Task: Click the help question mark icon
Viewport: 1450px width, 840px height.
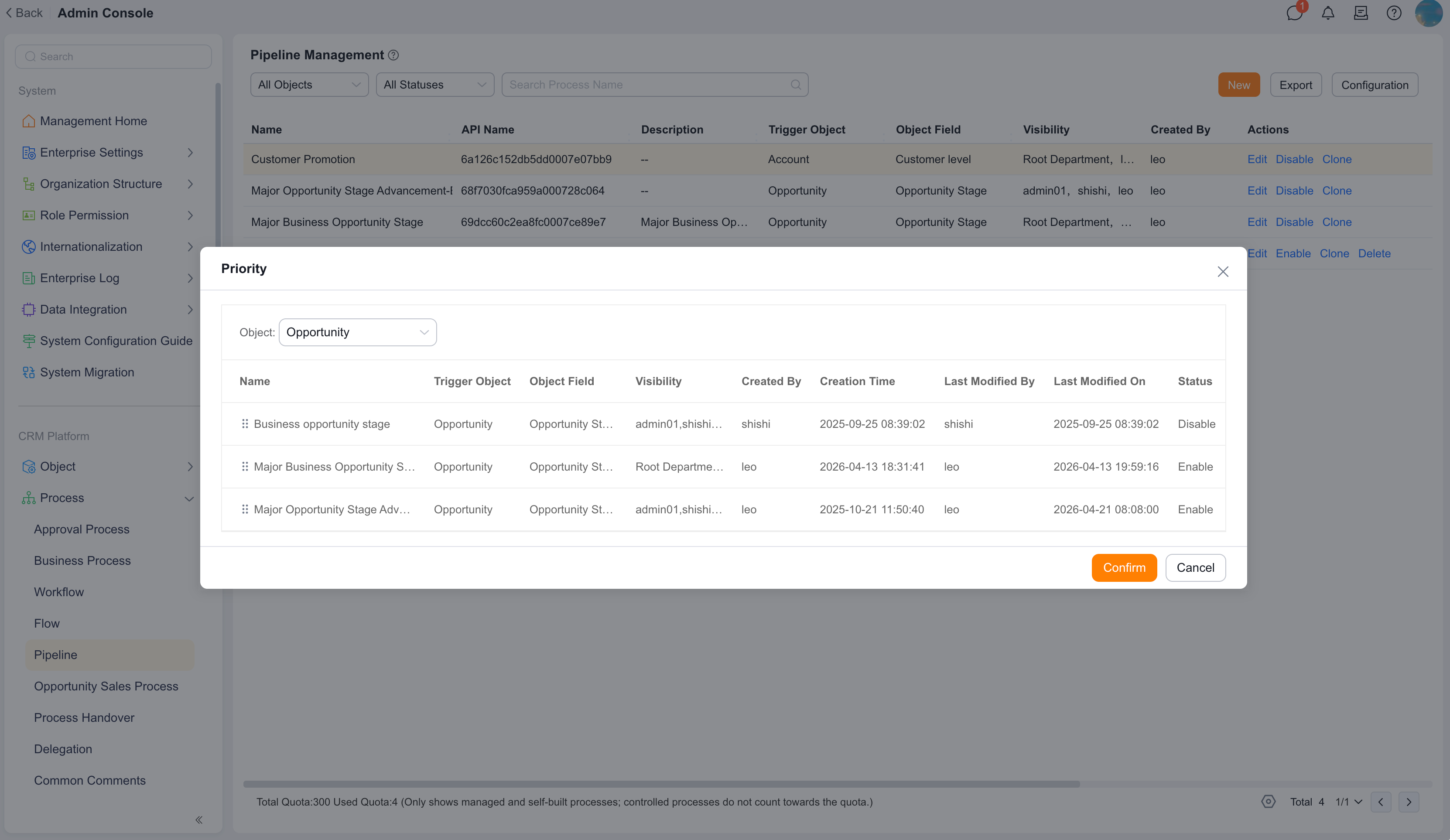Action: click(1394, 13)
